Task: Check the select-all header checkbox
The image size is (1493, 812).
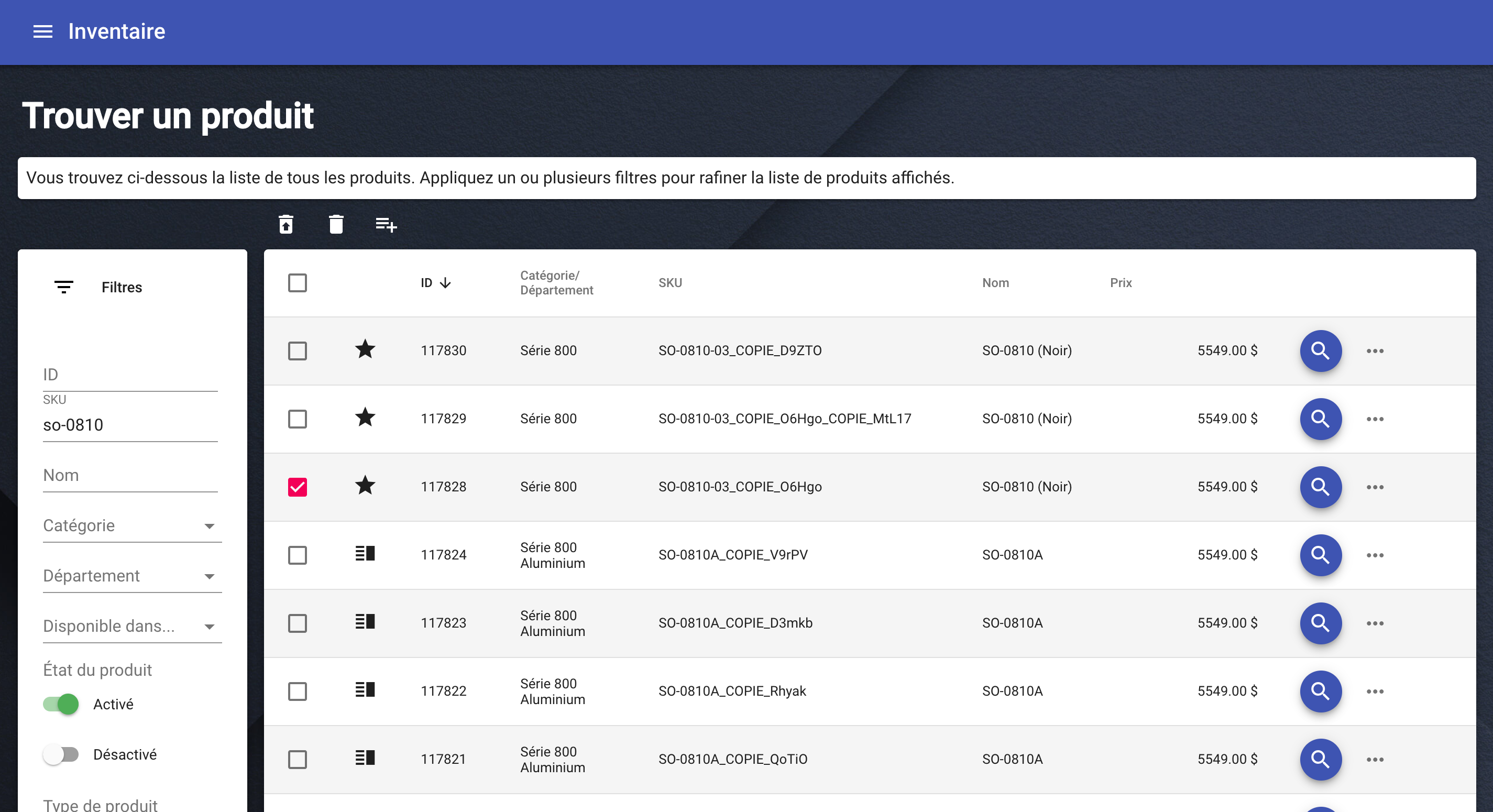Action: [298, 283]
